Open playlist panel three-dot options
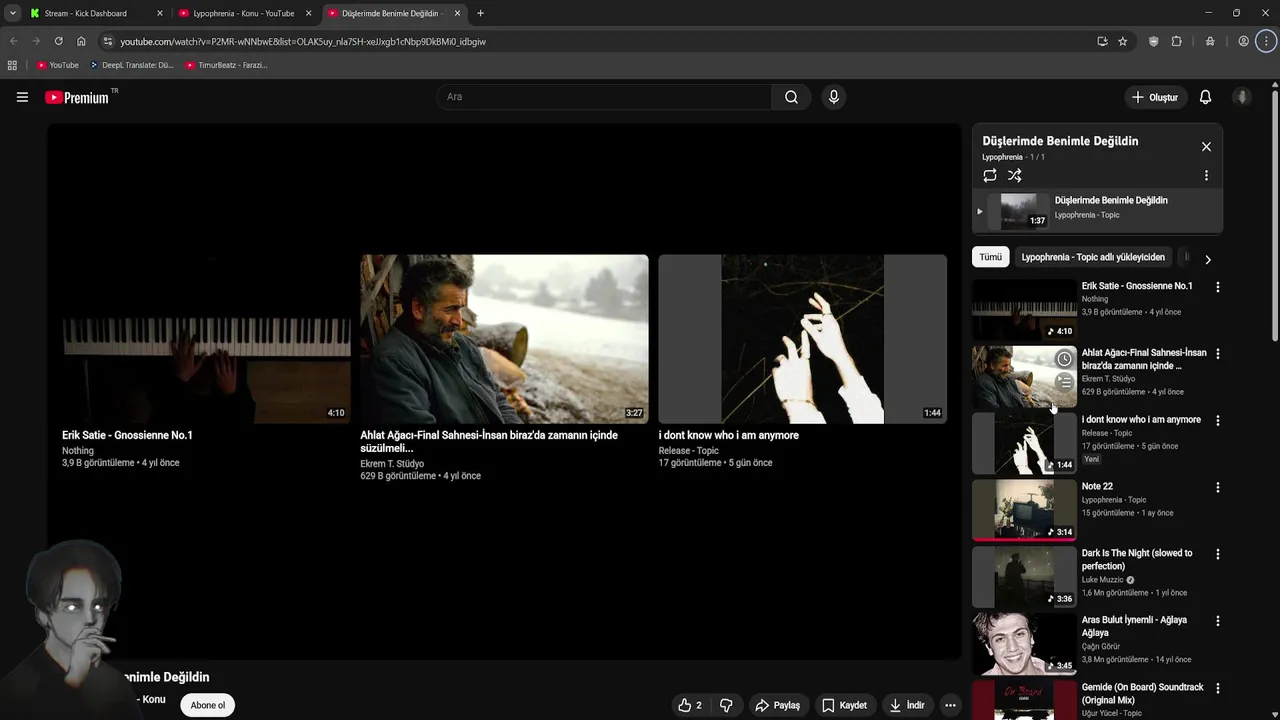Screen dimensions: 1280x720 1206,175
